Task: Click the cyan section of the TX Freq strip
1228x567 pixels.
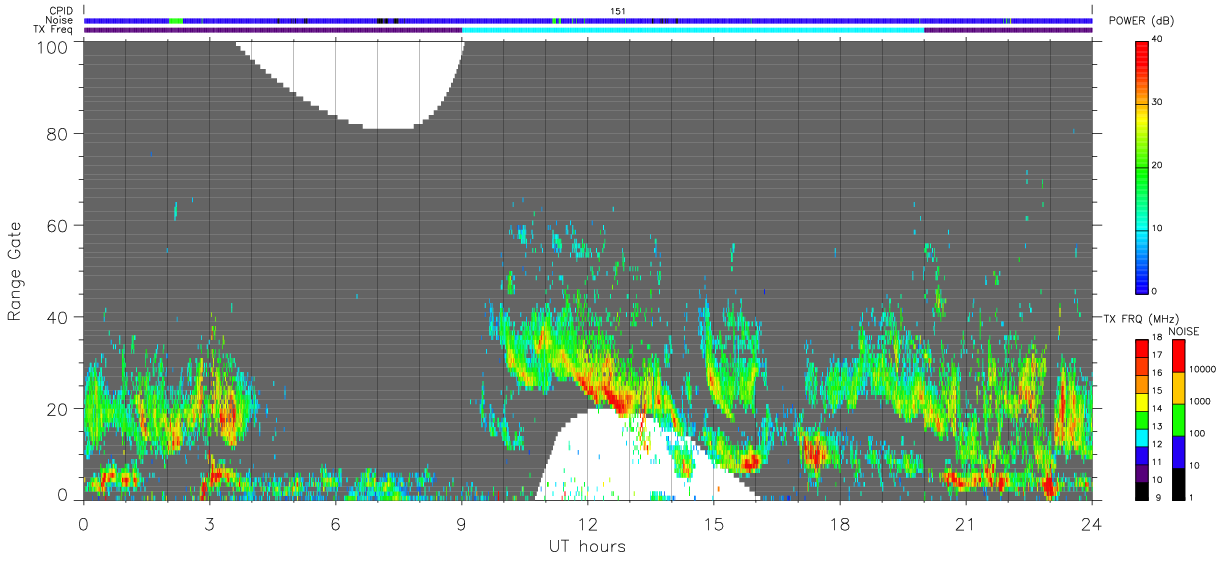Action: click(x=693, y=30)
